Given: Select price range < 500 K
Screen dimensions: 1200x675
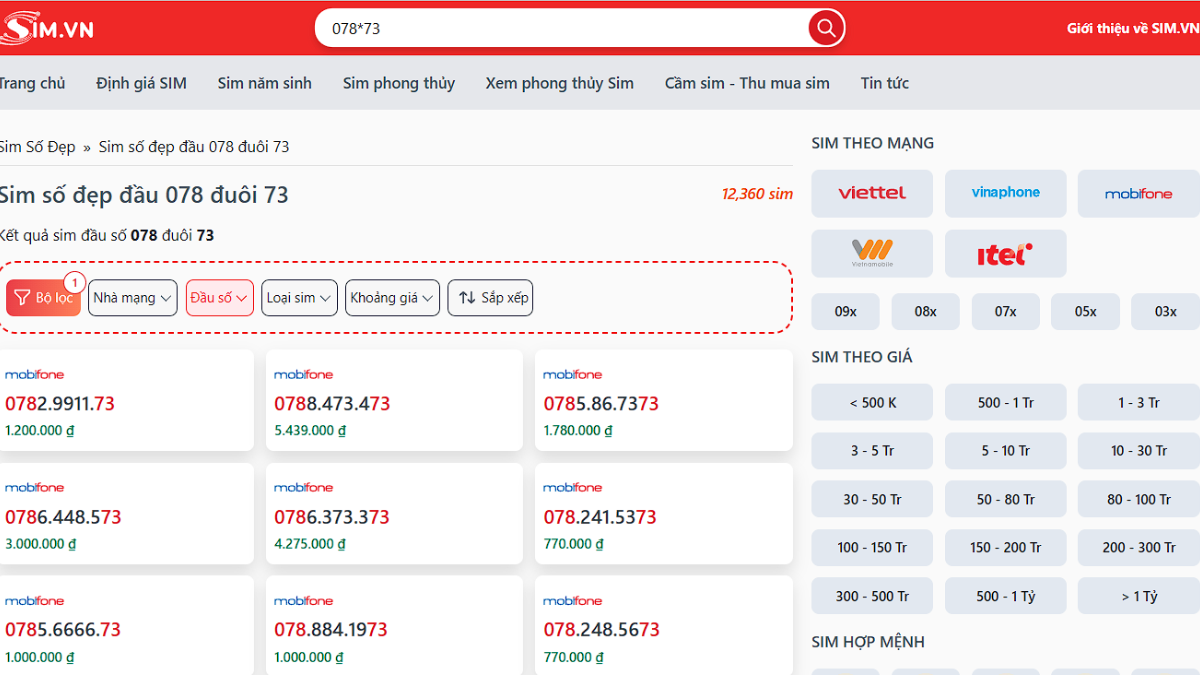Looking at the screenshot, I should click(872, 402).
